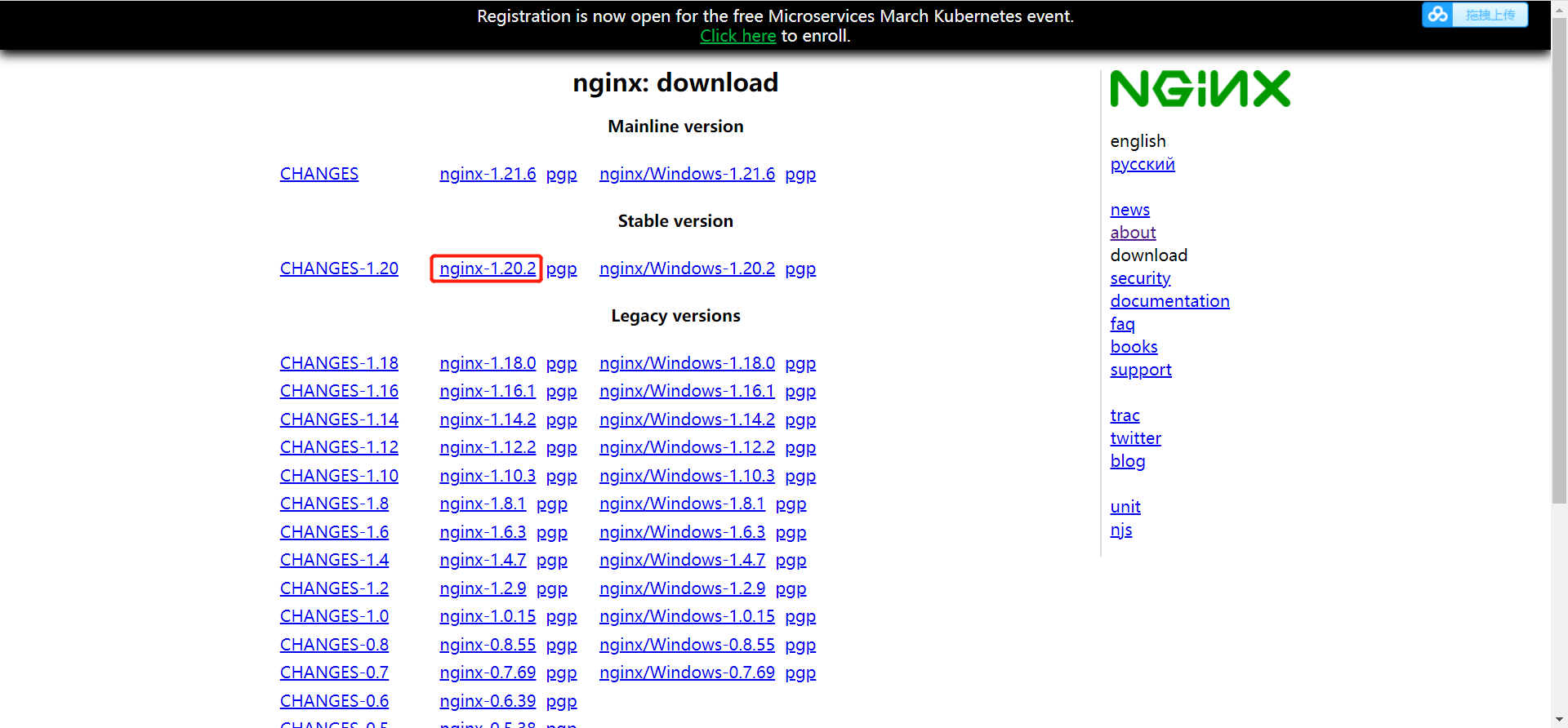
Task: Download nginx/Windows-1.4.7
Action: (682, 560)
